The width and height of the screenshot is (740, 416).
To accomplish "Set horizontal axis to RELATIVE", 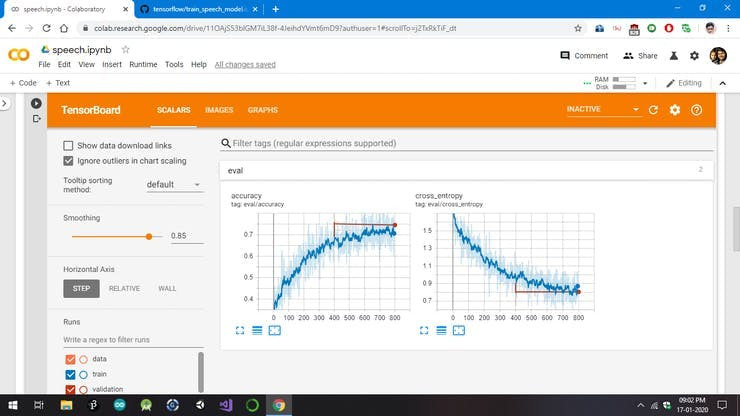I will 124,289.
